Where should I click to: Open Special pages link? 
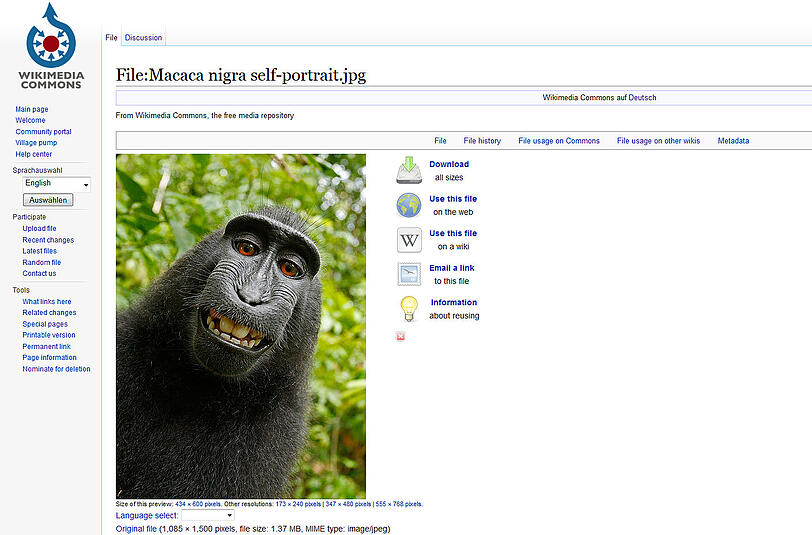45,324
